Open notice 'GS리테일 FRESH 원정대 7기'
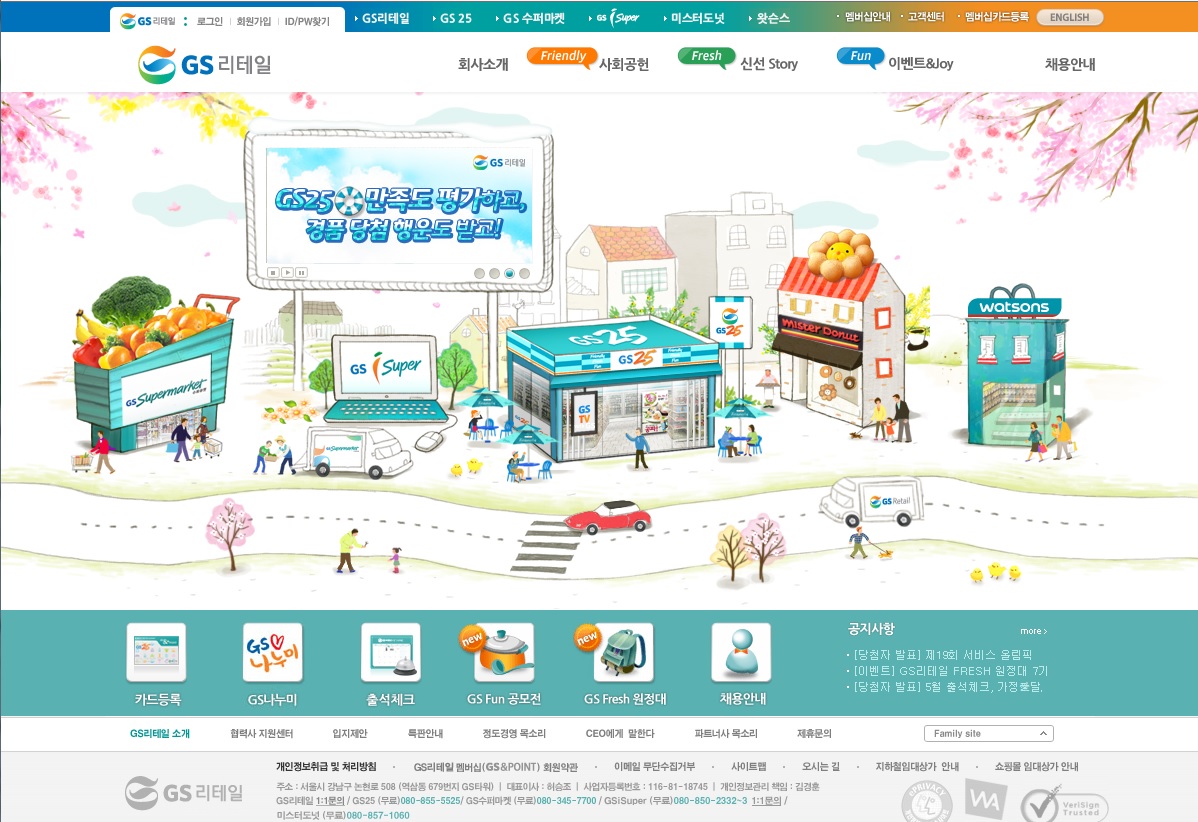 [x=950, y=671]
